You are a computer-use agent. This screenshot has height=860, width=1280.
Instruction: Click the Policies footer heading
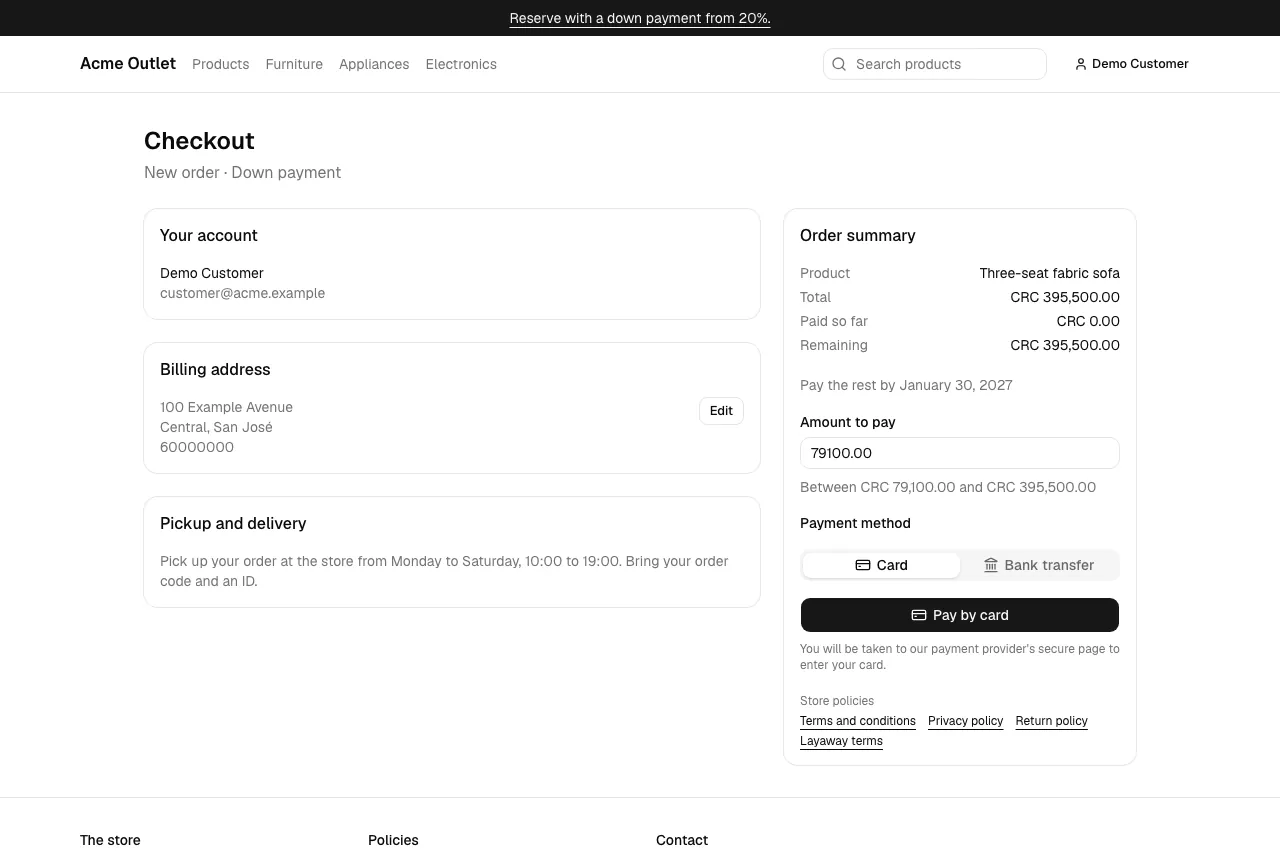click(x=393, y=840)
